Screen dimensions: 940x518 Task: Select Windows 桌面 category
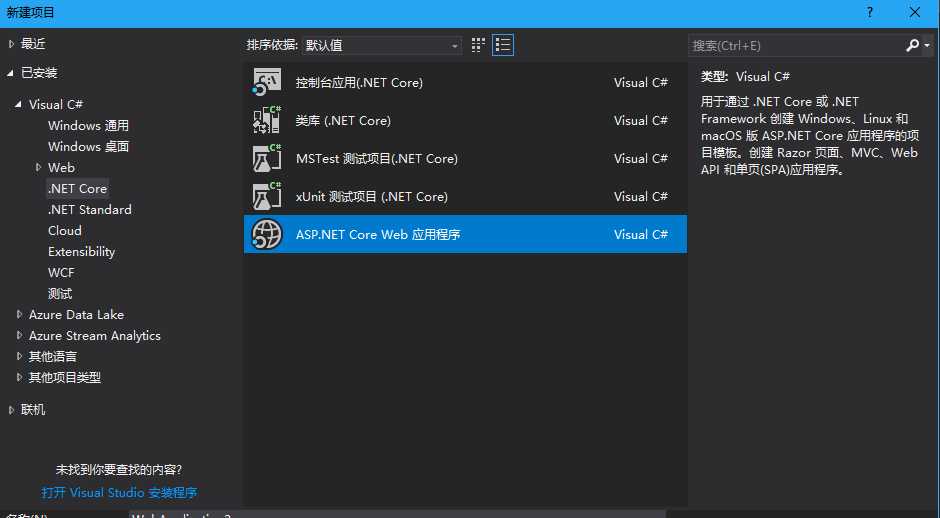point(88,146)
